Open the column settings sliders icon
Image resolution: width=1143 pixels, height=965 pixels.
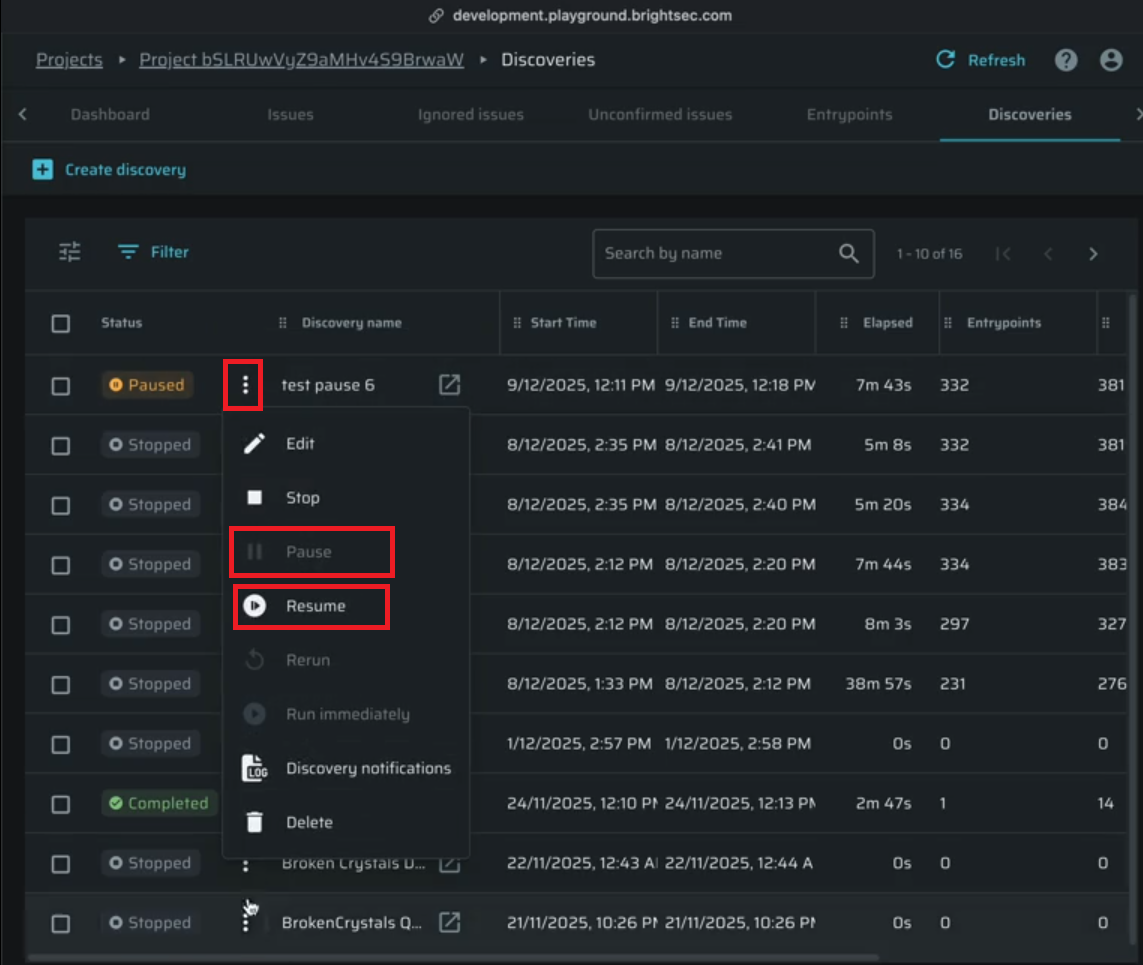click(x=69, y=252)
